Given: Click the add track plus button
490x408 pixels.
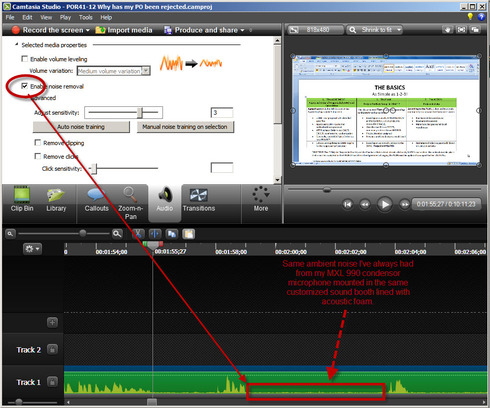Looking at the screenshot, I should (x=52, y=322).
